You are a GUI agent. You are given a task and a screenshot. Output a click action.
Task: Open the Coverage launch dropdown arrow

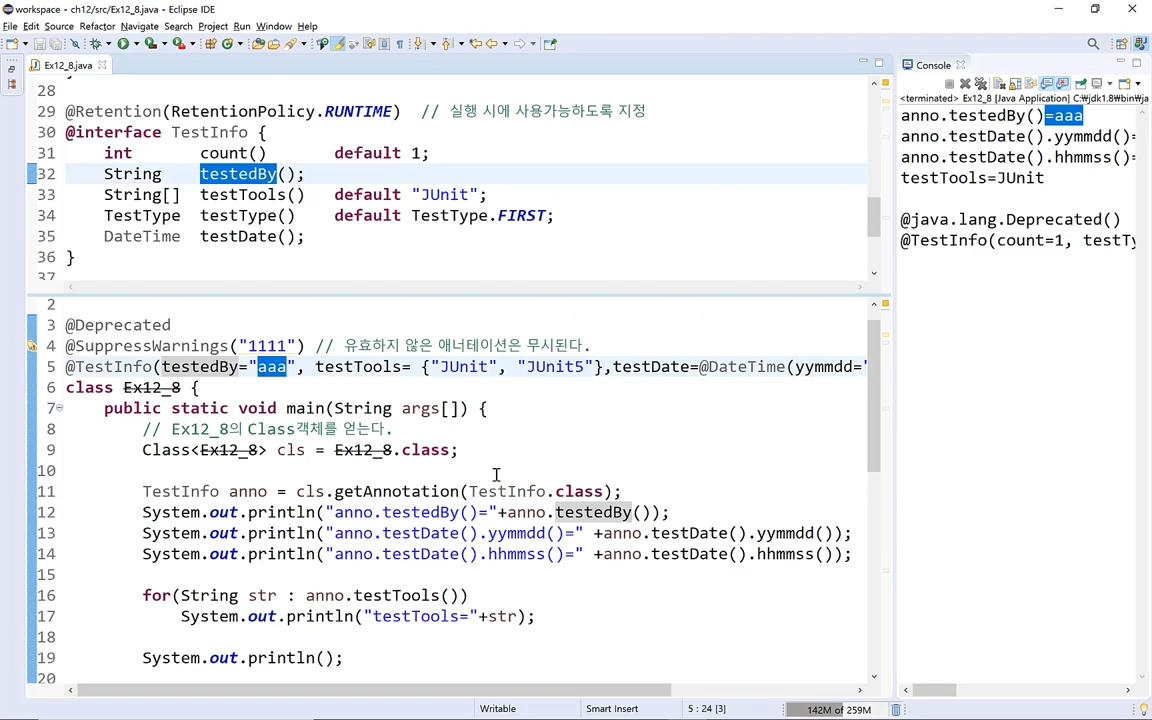tap(165, 44)
